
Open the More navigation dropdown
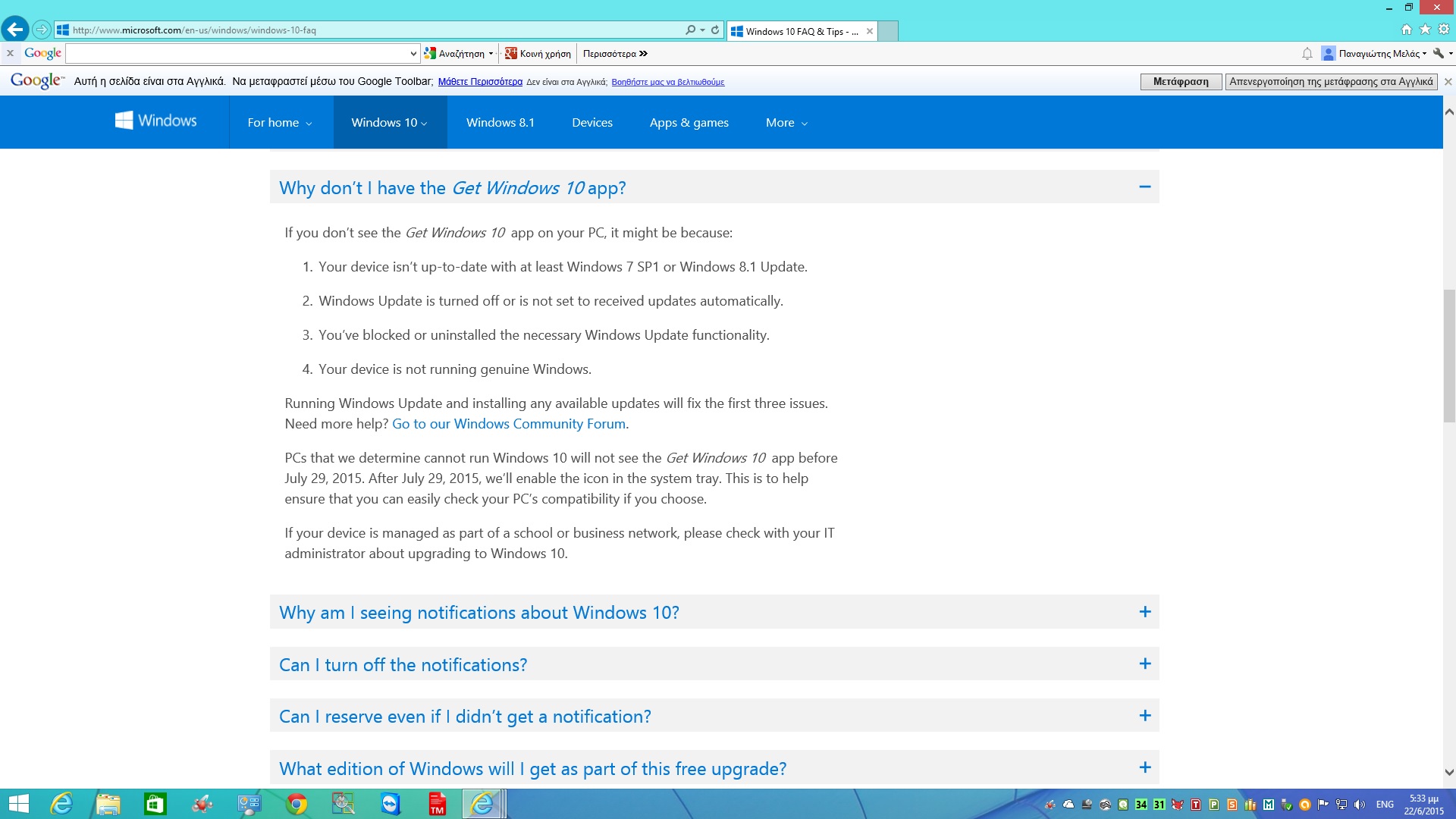[786, 123]
